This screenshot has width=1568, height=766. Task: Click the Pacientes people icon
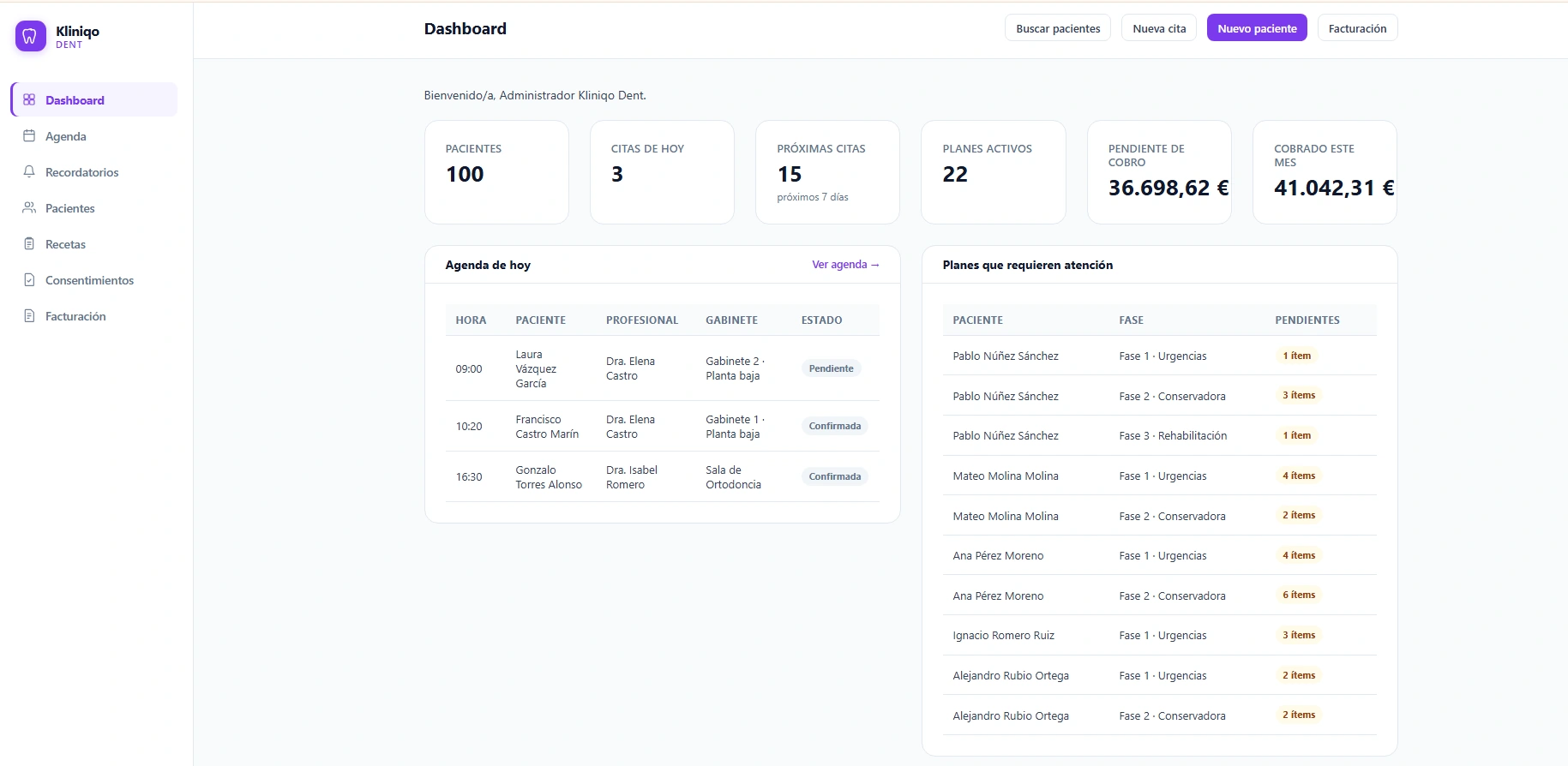pyautogui.click(x=29, y=207)
